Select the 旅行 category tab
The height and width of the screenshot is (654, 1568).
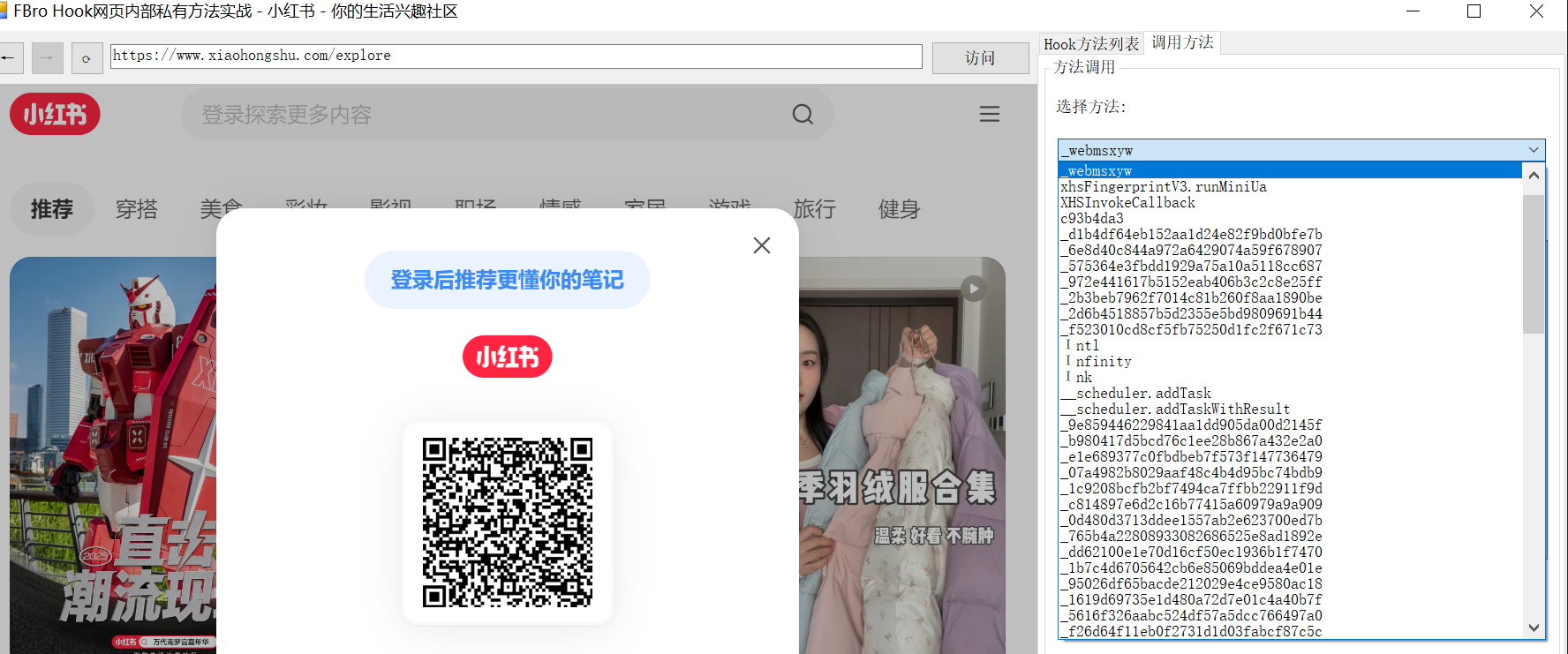click(x=814, y=209)
